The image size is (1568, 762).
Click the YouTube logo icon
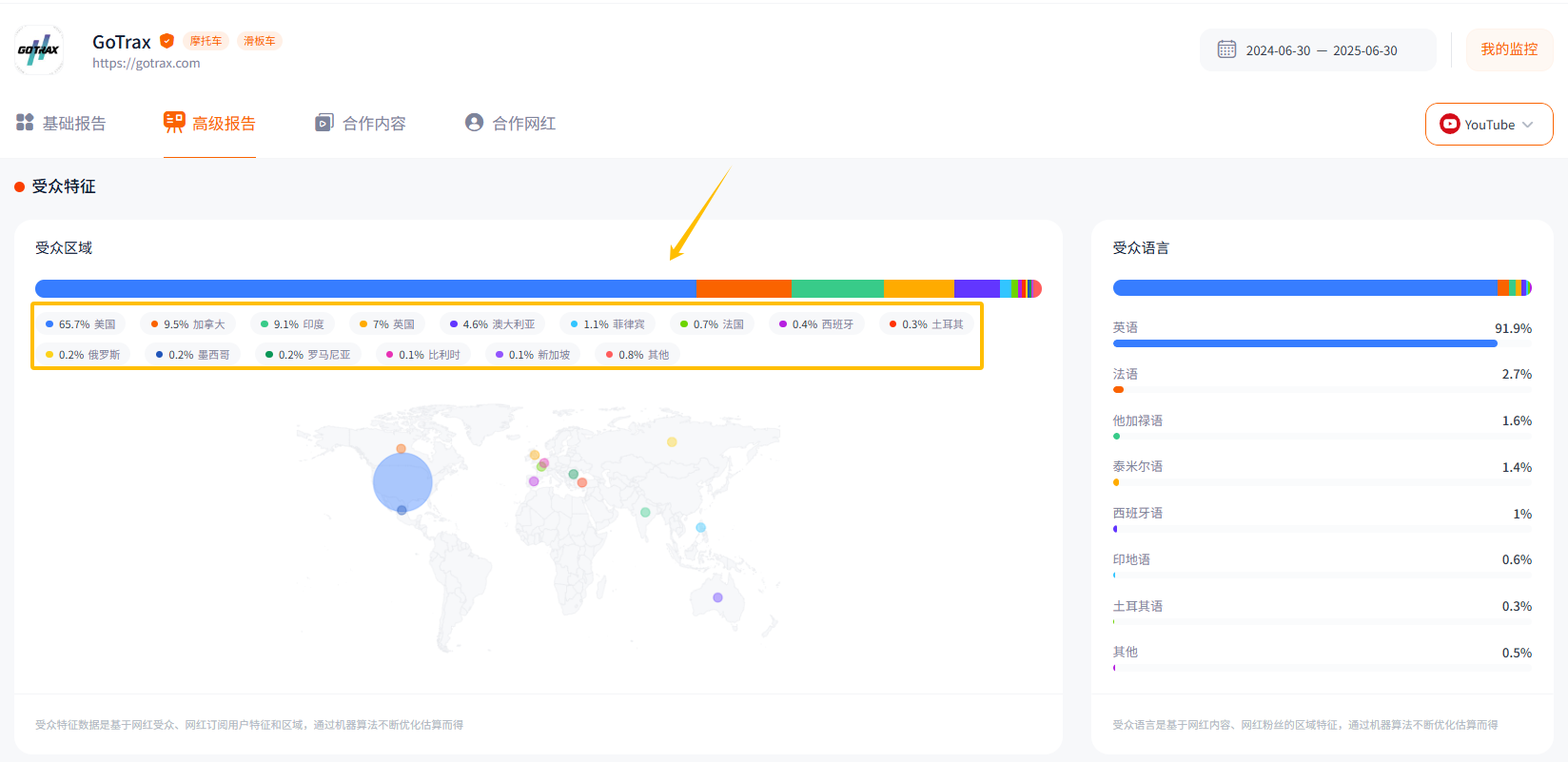coord(1449,125)
